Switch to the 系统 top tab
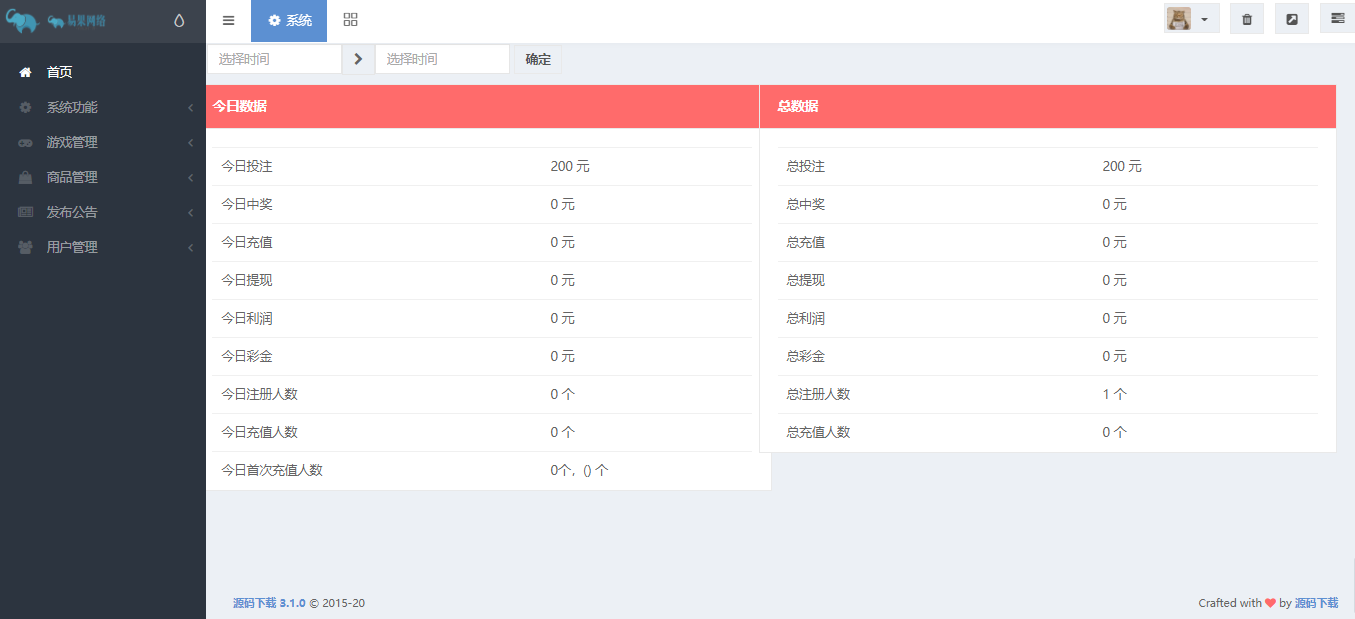Image resolution: width=1355 pixels, height=619 pixels. (x=289, y=20)
